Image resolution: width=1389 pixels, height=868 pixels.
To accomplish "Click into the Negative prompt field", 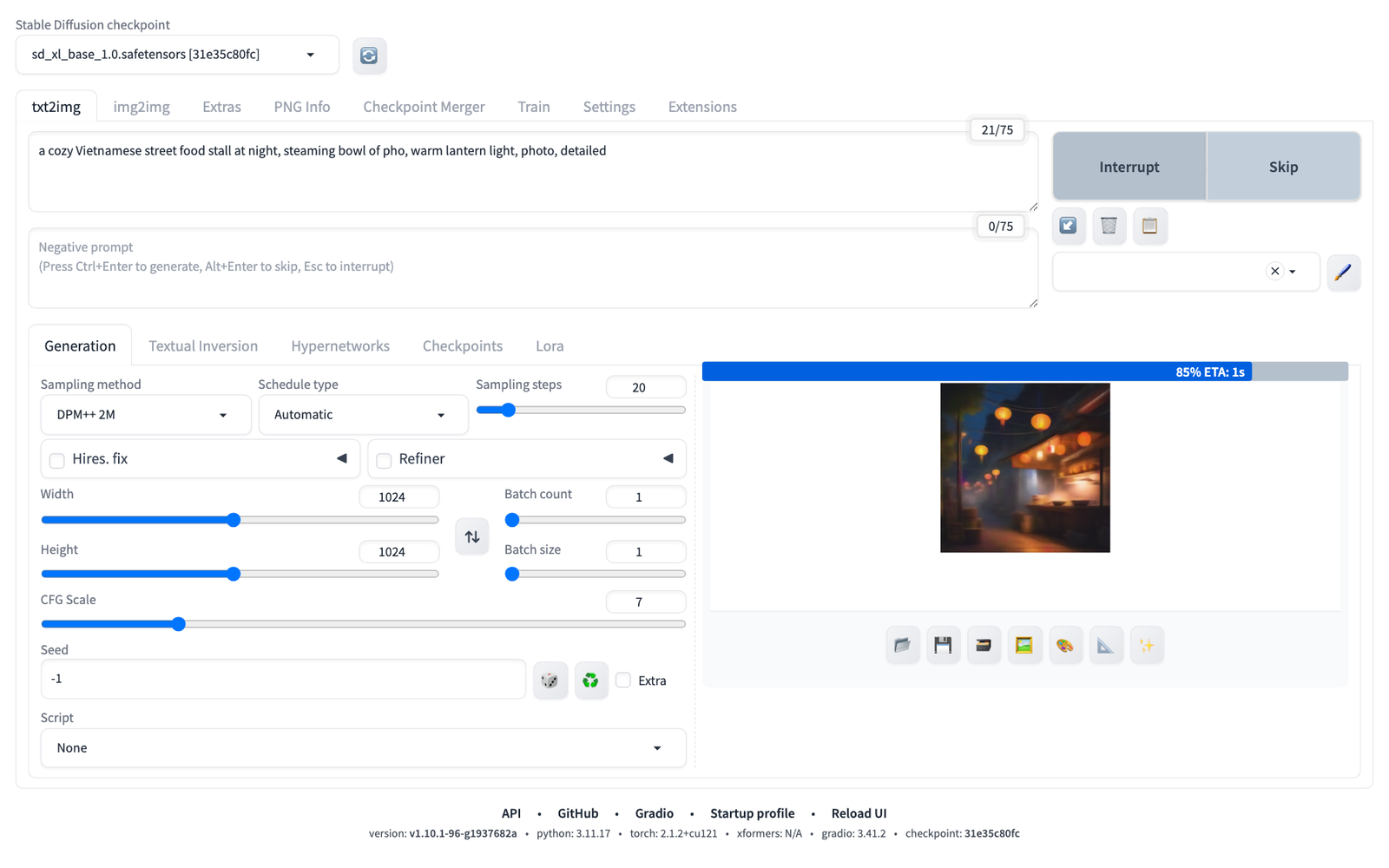I will pos(533,268).
